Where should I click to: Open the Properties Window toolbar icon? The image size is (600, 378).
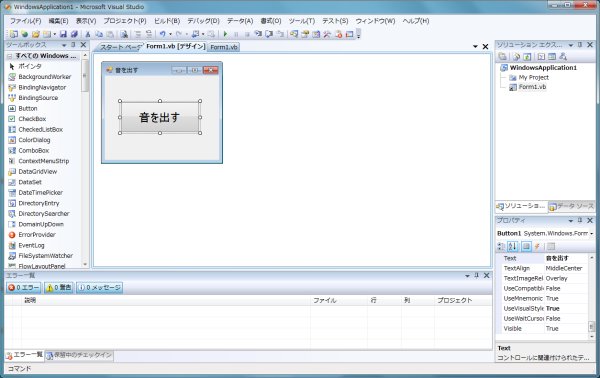[x=305, y=34]
